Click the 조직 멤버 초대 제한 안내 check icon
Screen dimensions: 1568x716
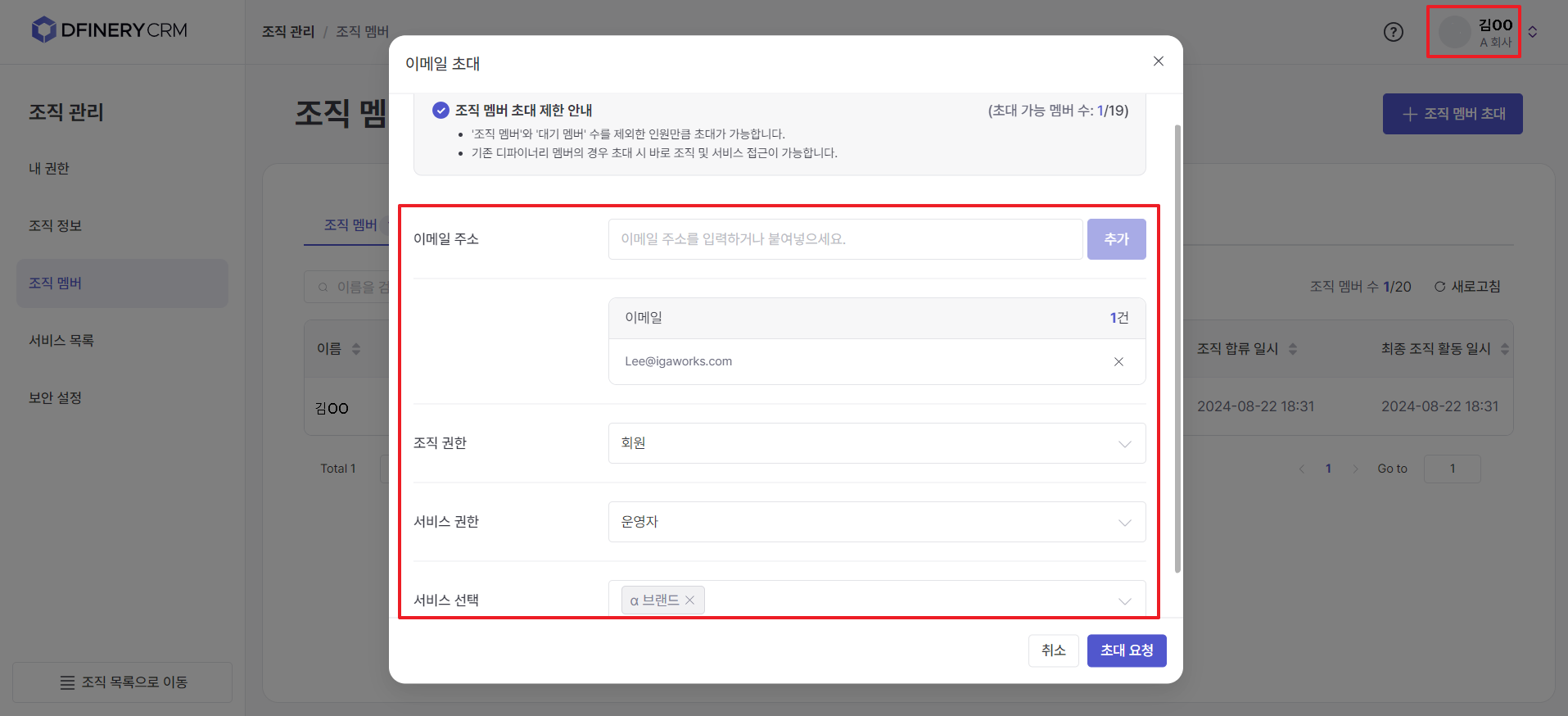(441, 111)
